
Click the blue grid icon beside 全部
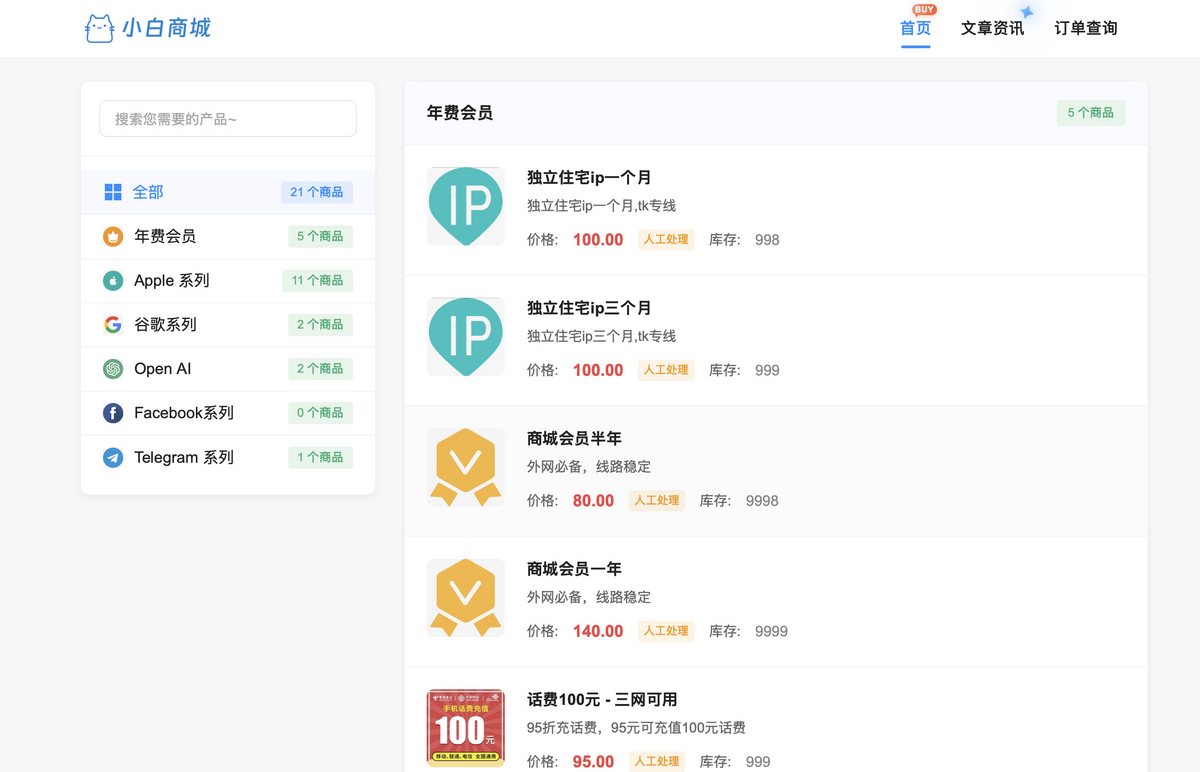click(113, 191)
